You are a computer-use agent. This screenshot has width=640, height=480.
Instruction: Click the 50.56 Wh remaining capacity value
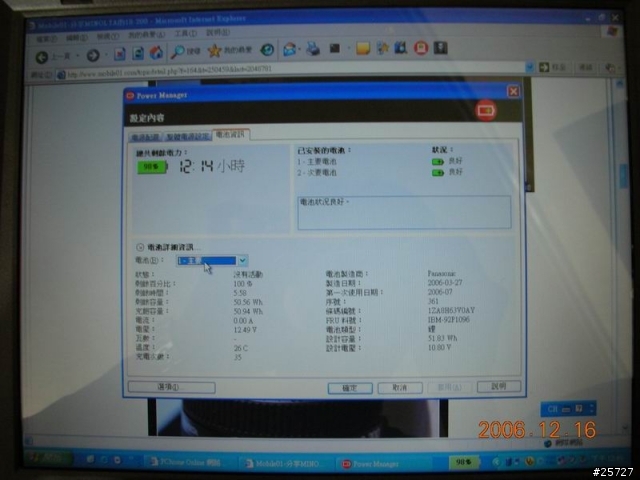(x=248, y=302)
